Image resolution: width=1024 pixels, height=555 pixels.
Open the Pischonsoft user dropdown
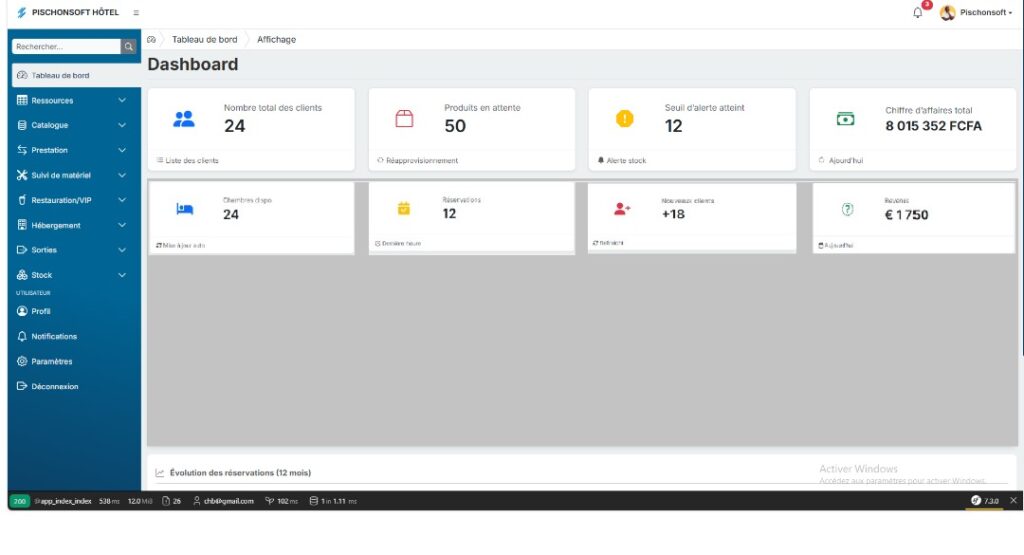click(985, 13)
